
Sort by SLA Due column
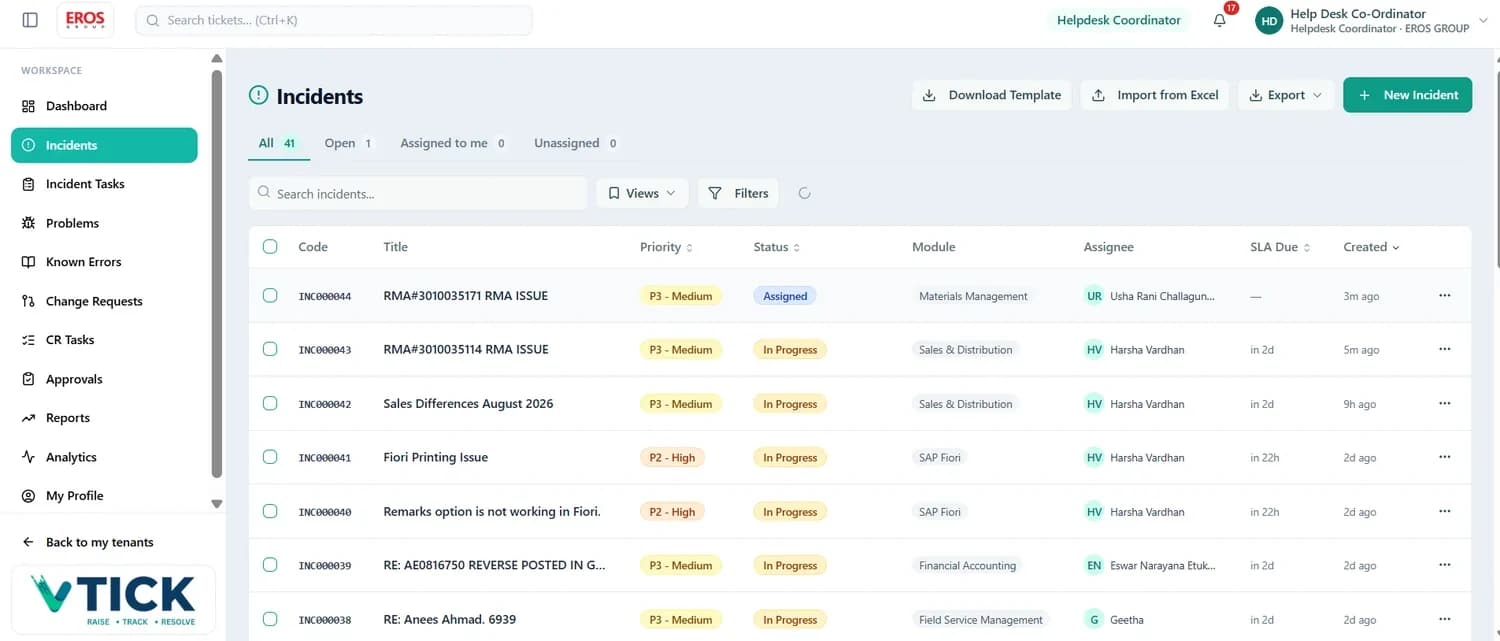click(x=1280, y=247)
